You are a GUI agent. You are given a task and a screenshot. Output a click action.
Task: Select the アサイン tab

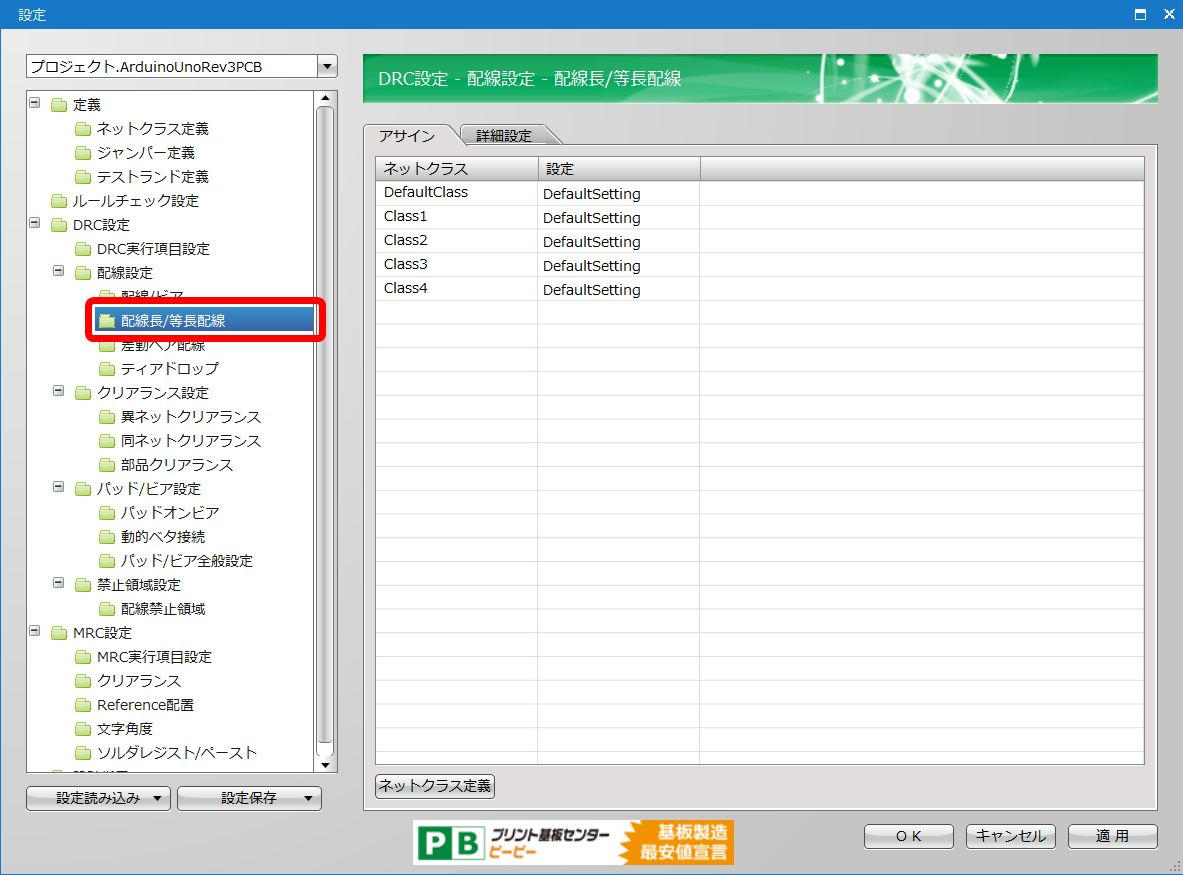click(407, 136)
